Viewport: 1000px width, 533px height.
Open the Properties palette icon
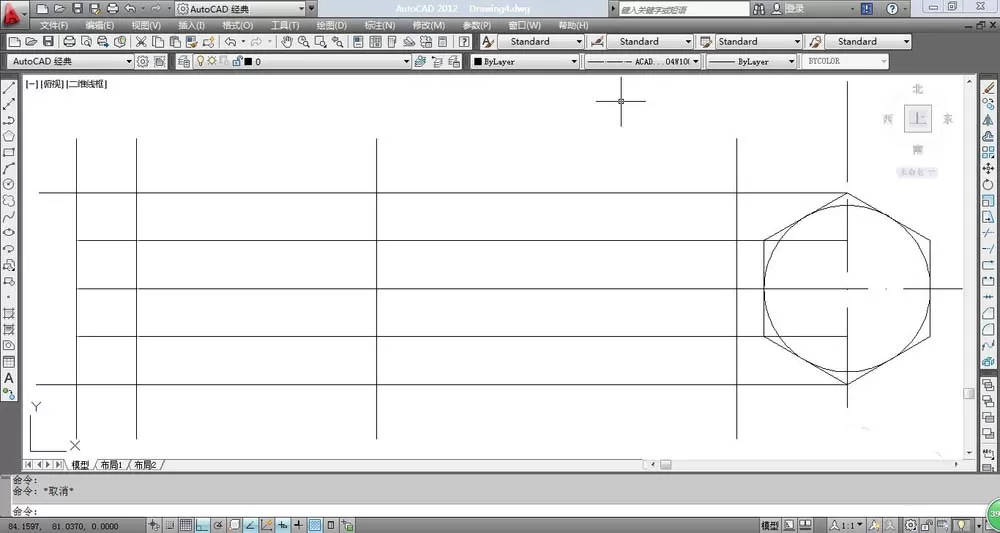(358, 41)
